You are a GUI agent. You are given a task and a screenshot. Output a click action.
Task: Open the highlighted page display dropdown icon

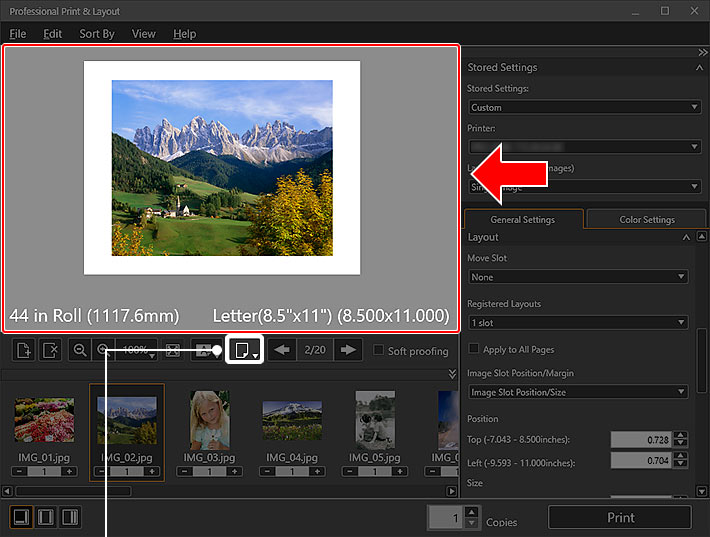[244, 350]
